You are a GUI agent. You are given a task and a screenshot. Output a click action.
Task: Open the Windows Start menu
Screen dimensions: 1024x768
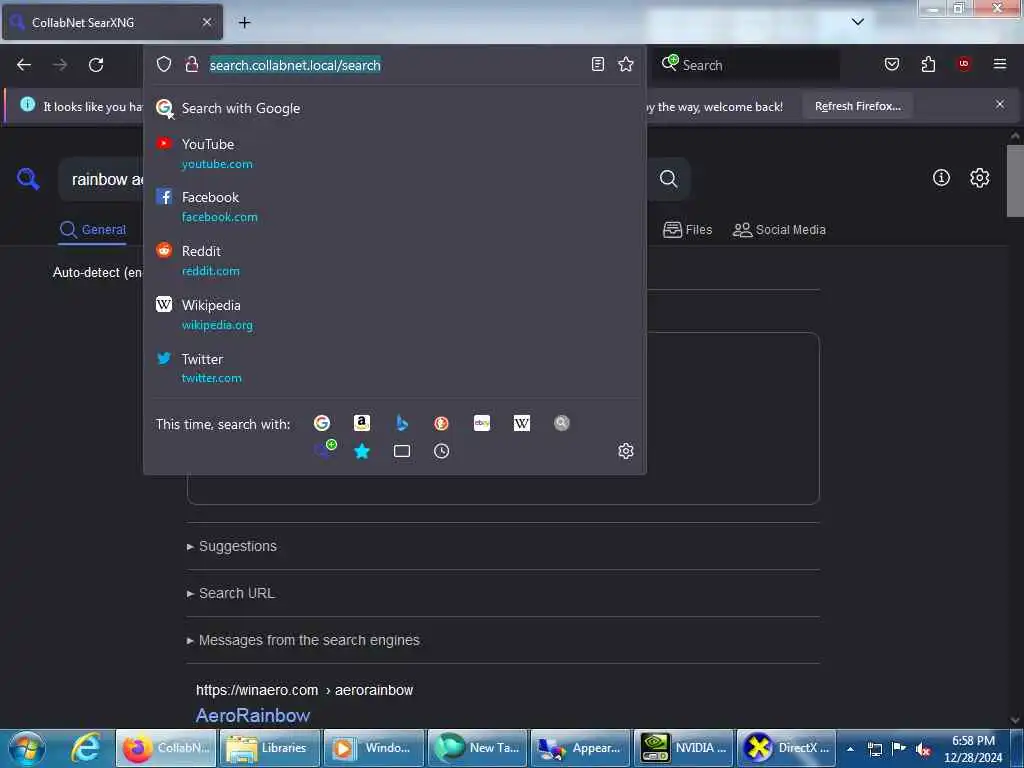27,748
